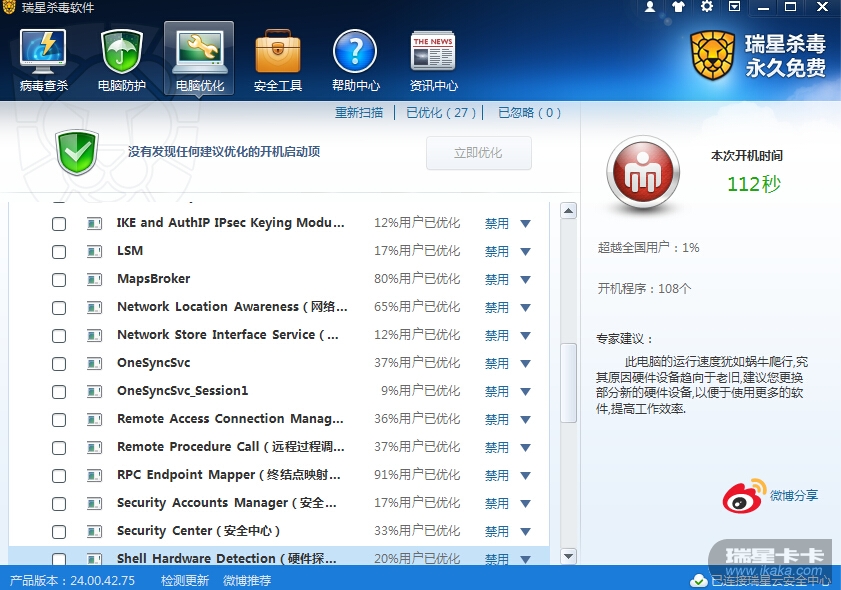Click the service icon beside Network Location Awareness
The image size is (841, 590).
94,307
